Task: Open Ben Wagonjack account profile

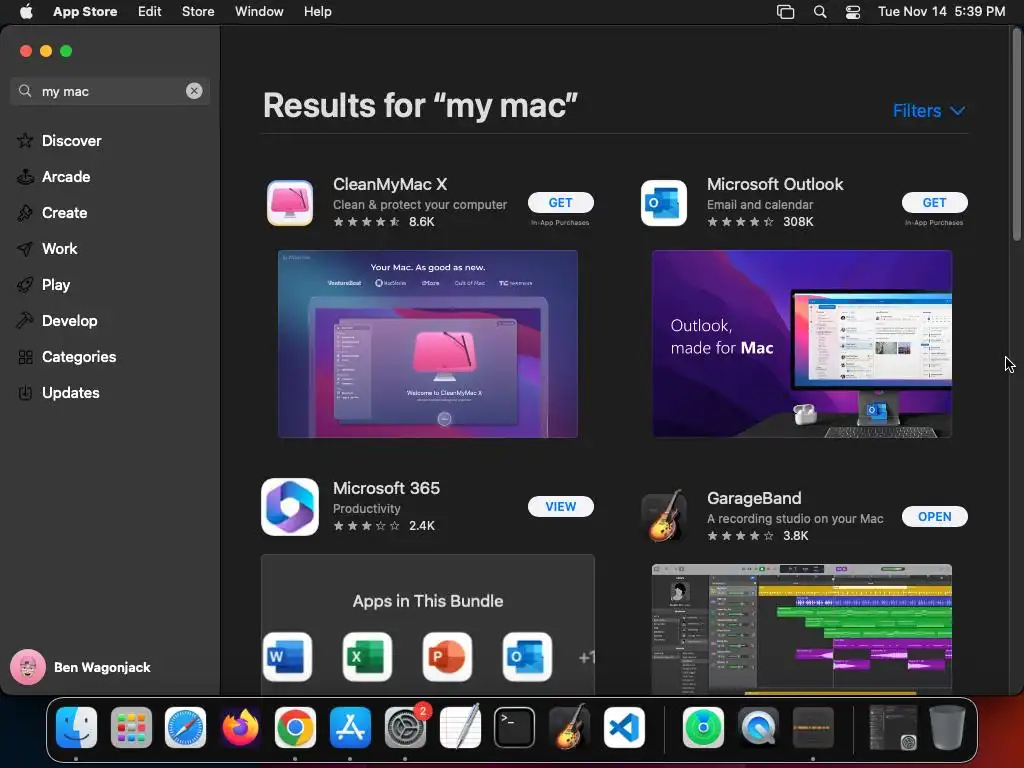Action: (80, 667)
